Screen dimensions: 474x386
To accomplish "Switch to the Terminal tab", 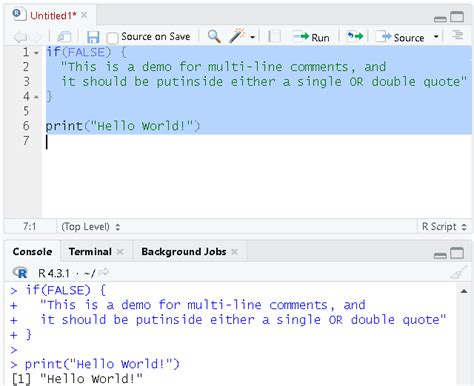I will [90, 251].
